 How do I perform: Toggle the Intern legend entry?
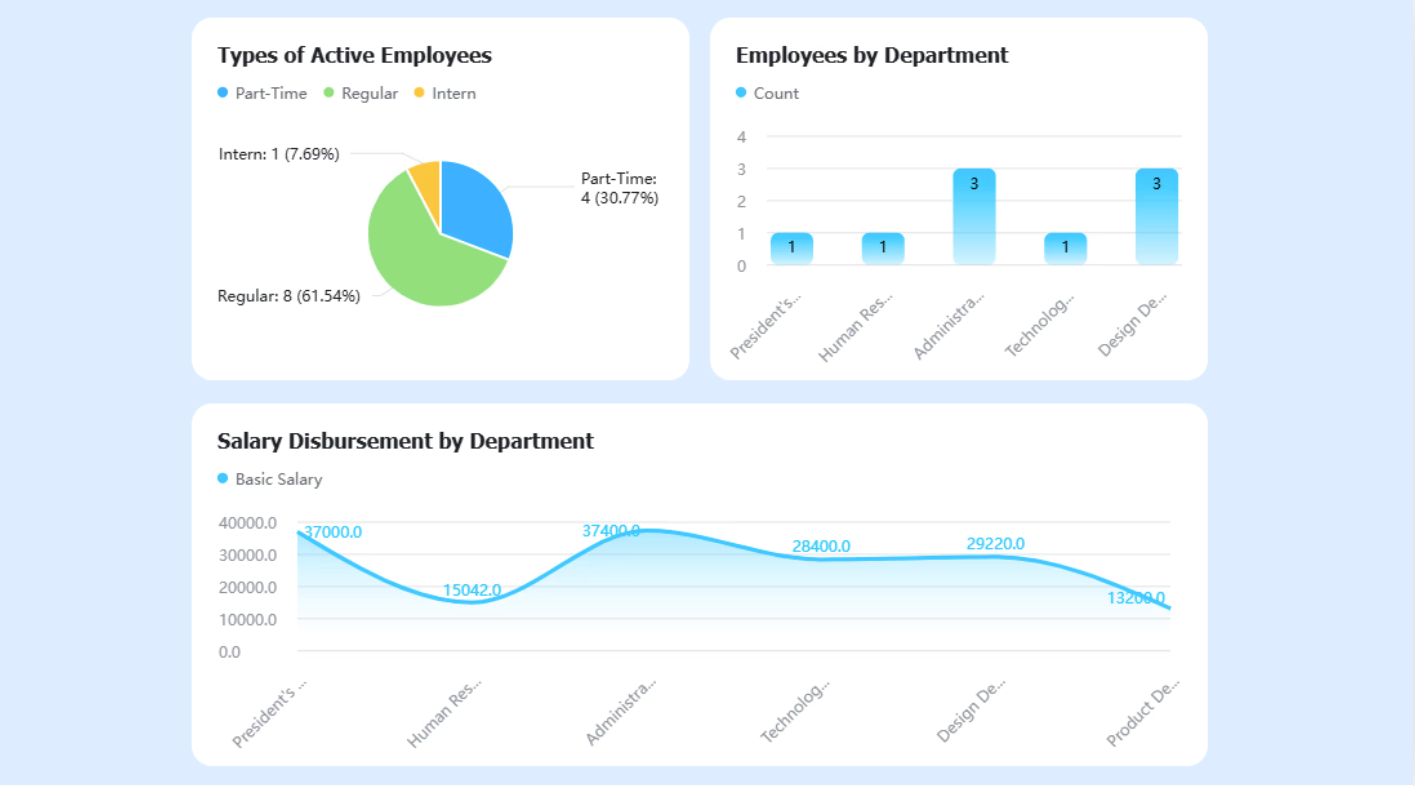[x=445, y=93]
